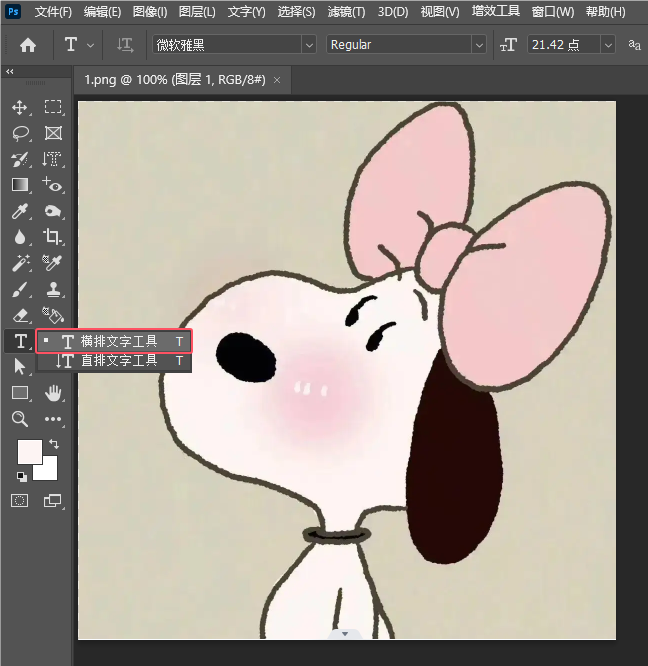The width and height of the screenshot is (648, 666).
Task: Select the Sponge tool
Action: 52,211
